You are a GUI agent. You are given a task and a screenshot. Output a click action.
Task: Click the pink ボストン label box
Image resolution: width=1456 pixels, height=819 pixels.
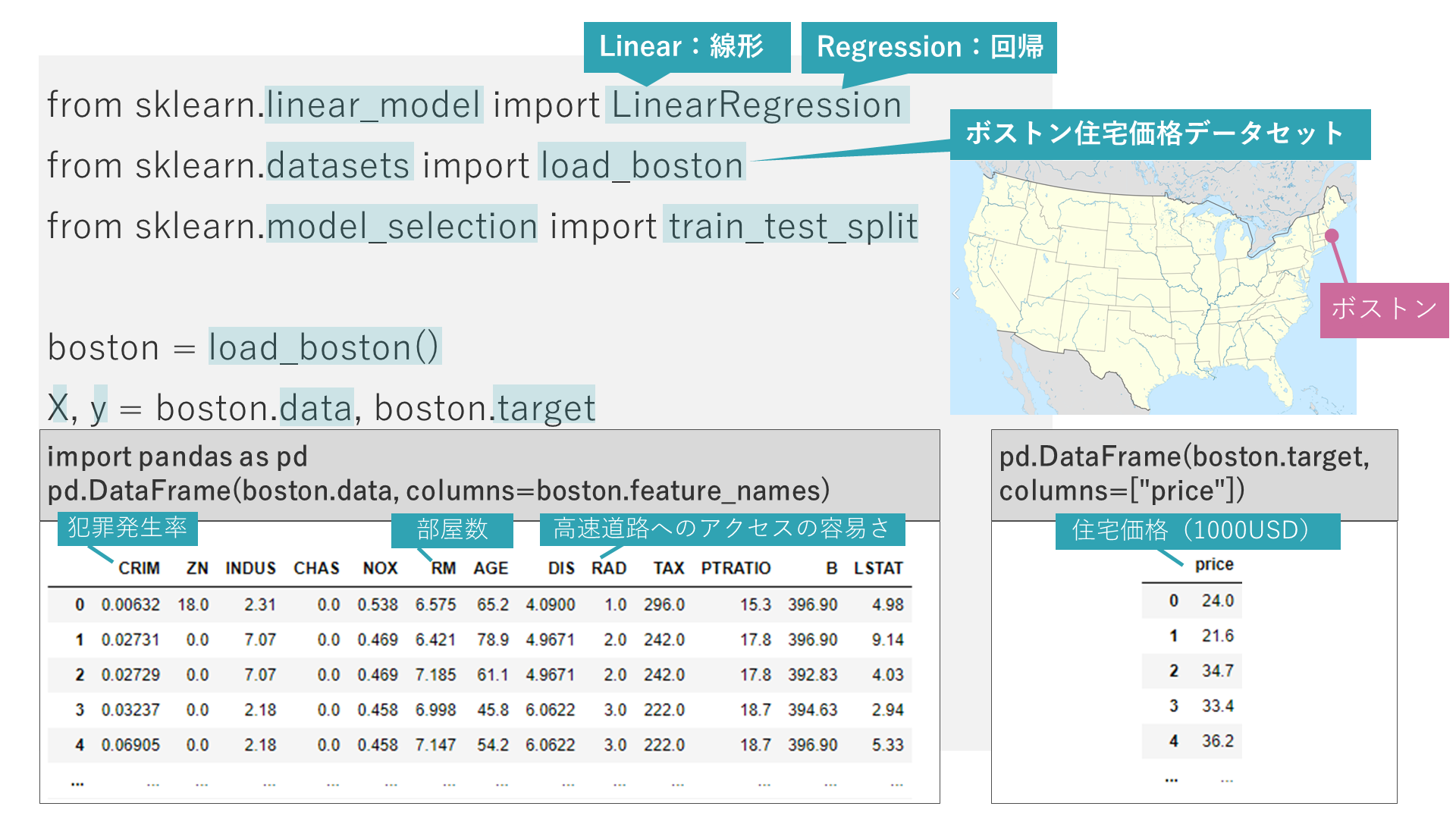coord(1384,309)
